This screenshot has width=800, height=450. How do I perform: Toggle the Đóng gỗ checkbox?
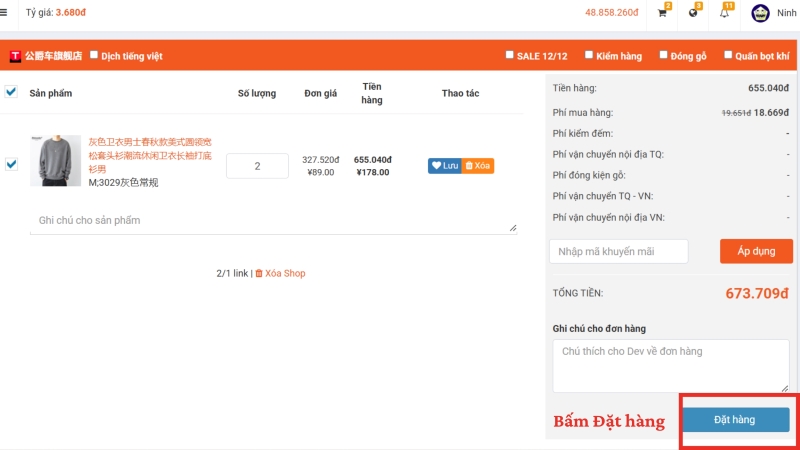(x=664, y=55)
